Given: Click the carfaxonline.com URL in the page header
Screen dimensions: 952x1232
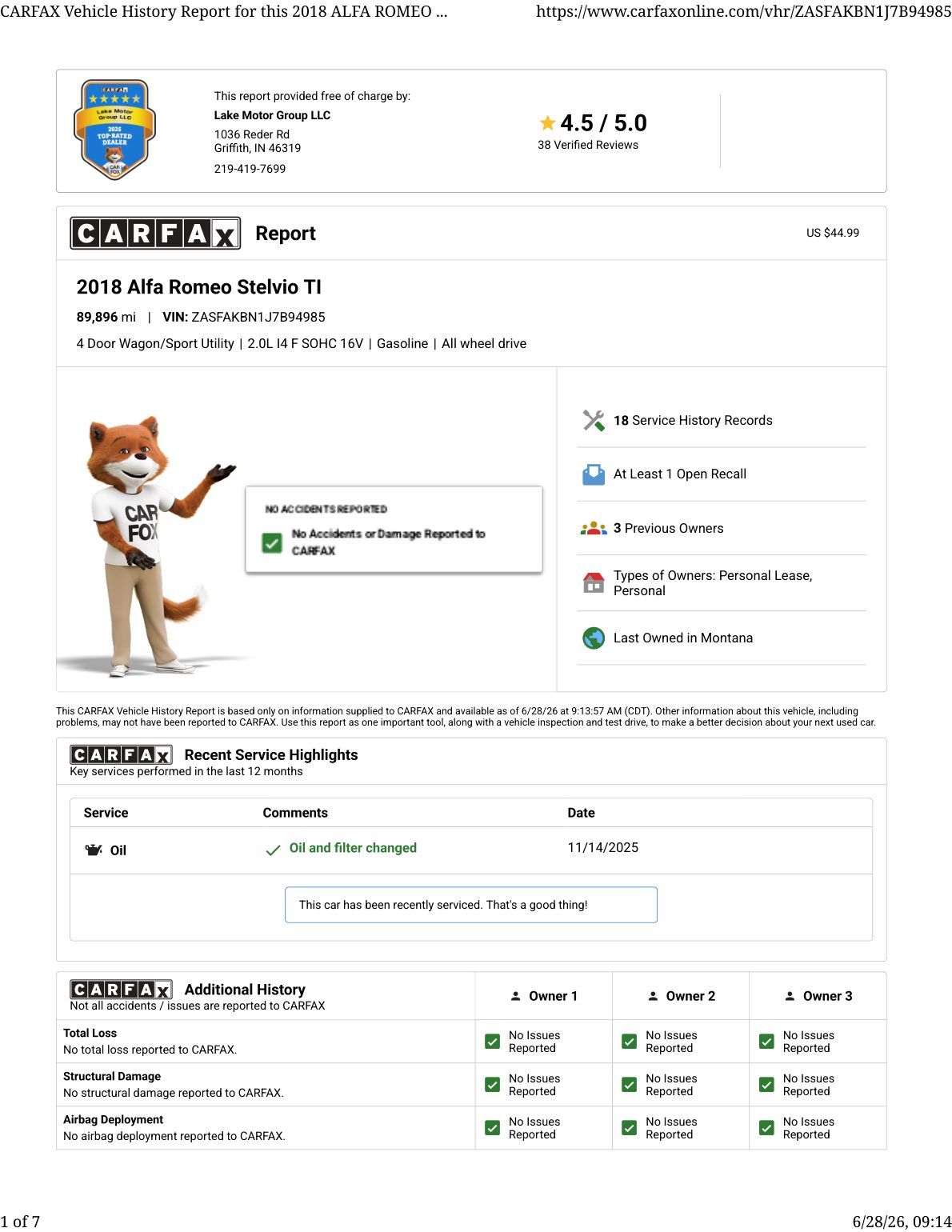Looking at the screenshot, I should pos(744,11).
